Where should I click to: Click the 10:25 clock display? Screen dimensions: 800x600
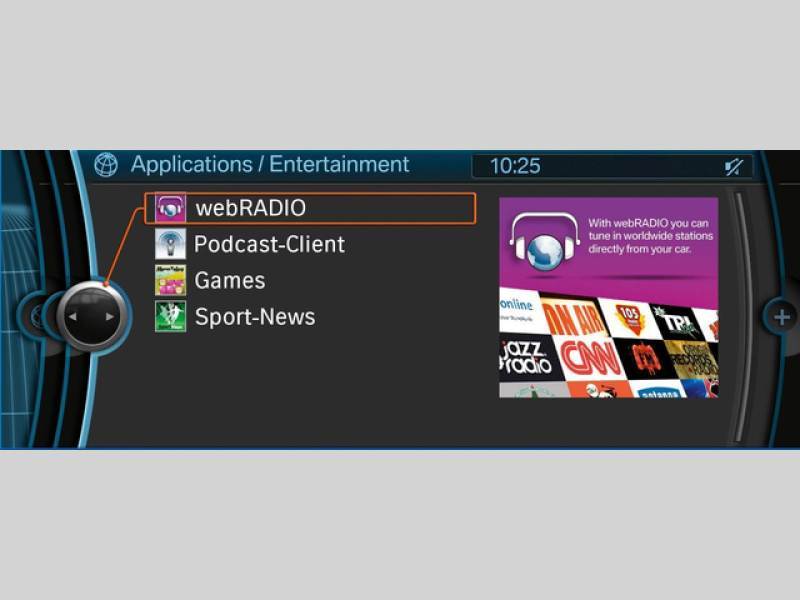(515, 166)
